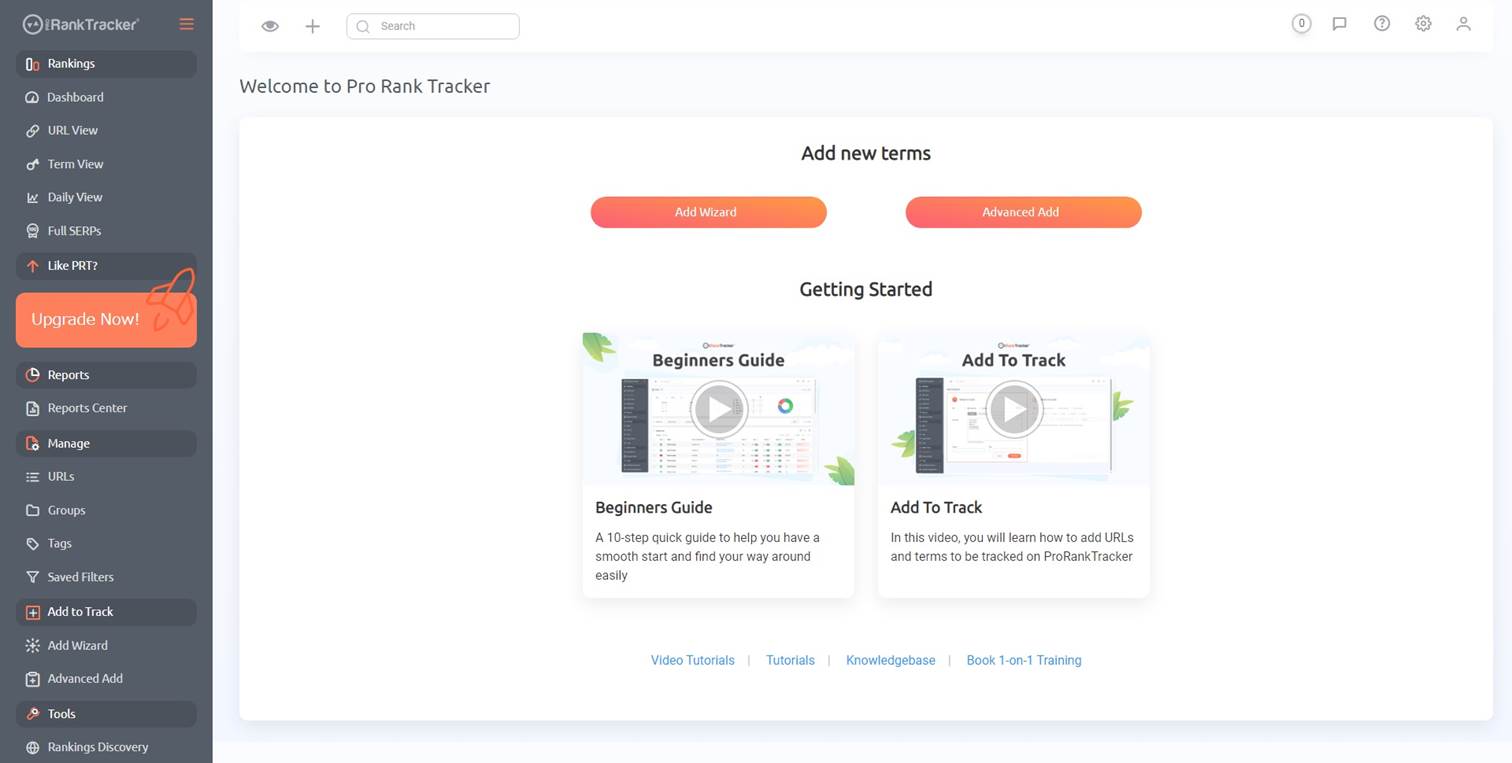This screenshot has height=763, width=1512.
Task: Click the orange Advanced Add button
Action: [x=1023, y=212]
